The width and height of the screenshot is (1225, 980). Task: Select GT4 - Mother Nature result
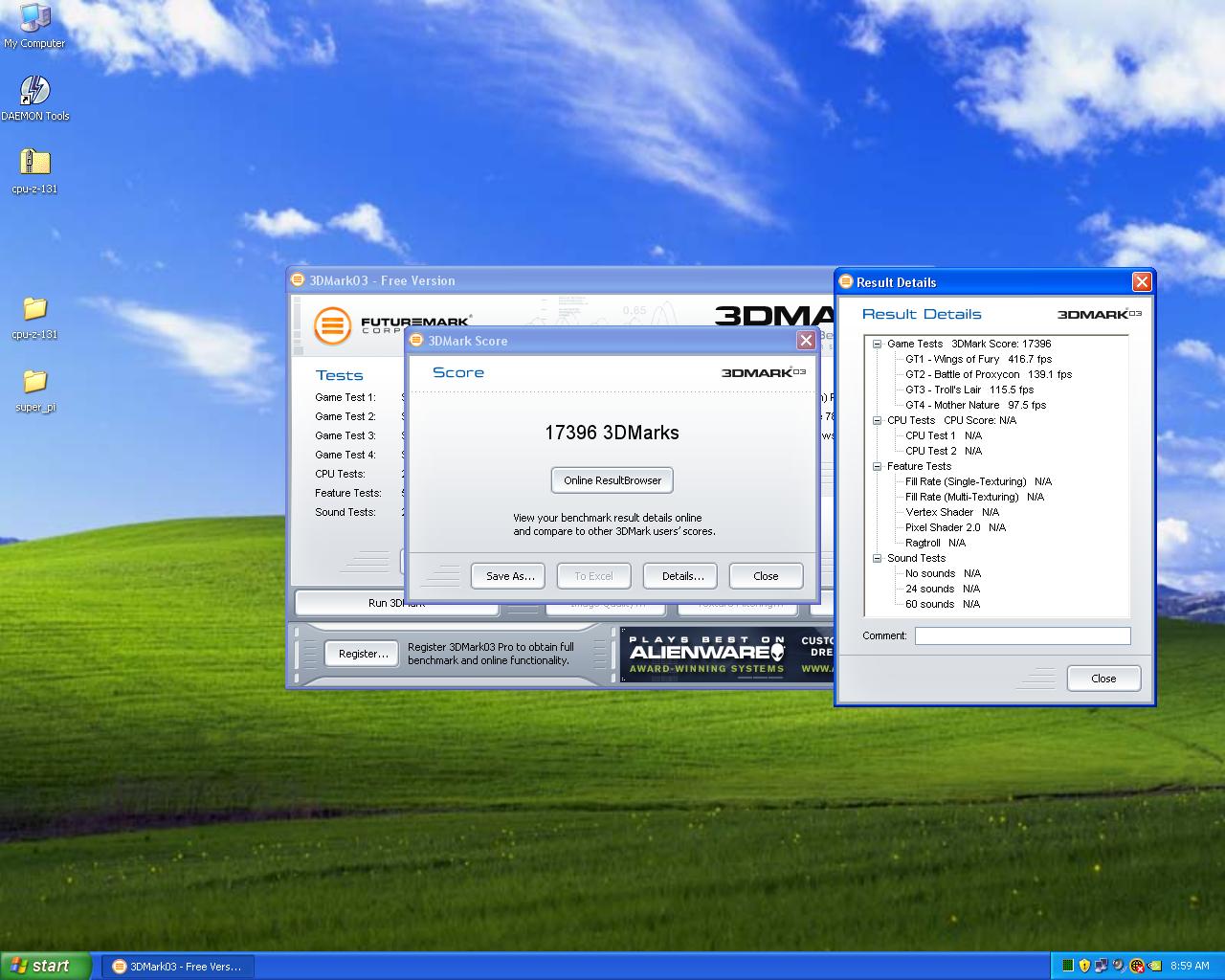click(975, 406)
